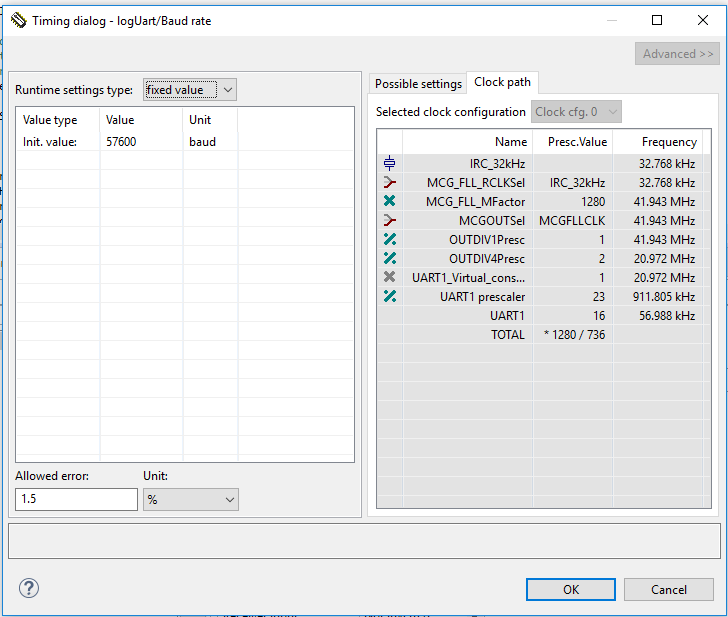Click the Frequency column header
The width and height of the screenshot is (728, 617).
point(658,142)
